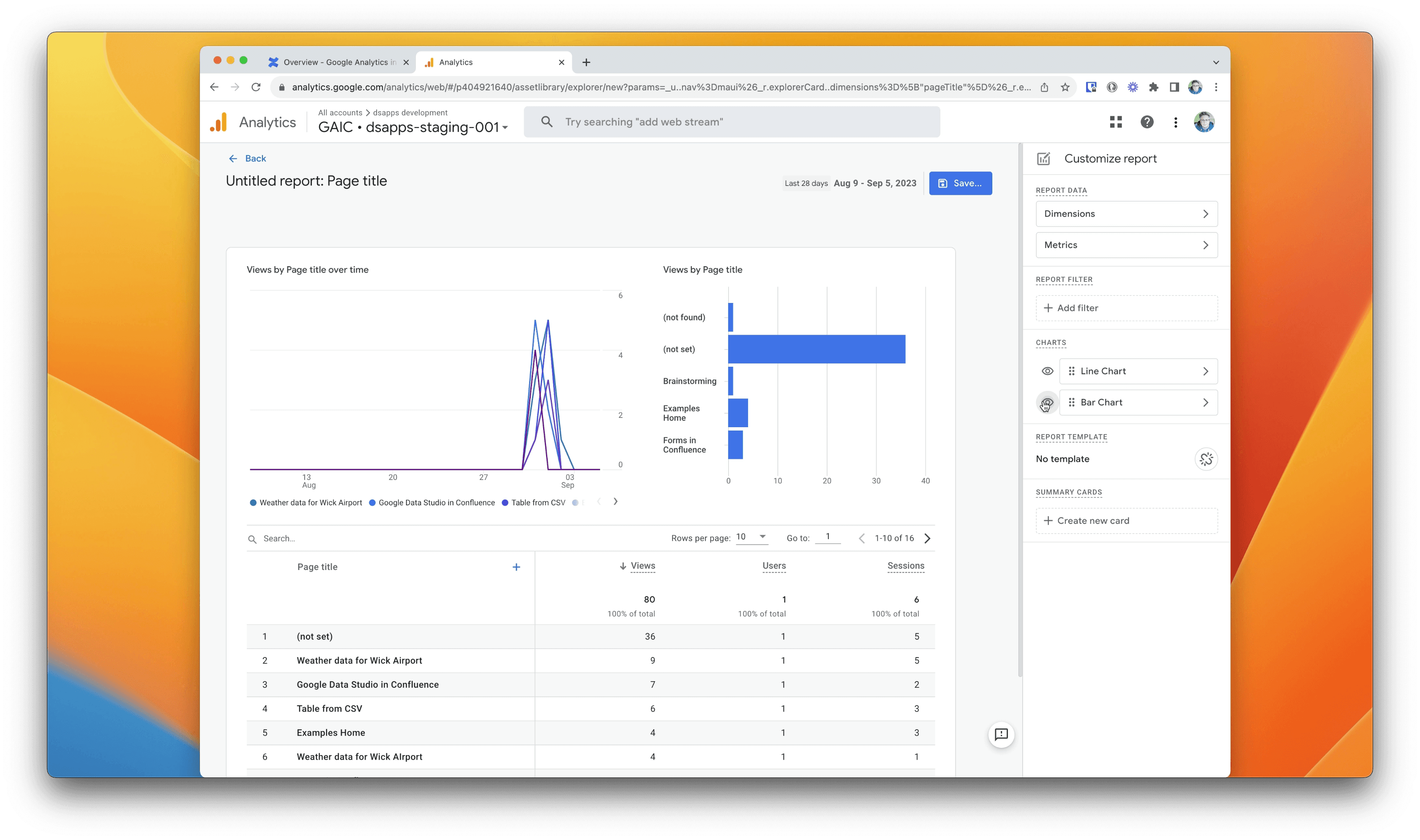Click the Users column header
1420x840 pixels.
pyautogui.click(x=774, y=566)
